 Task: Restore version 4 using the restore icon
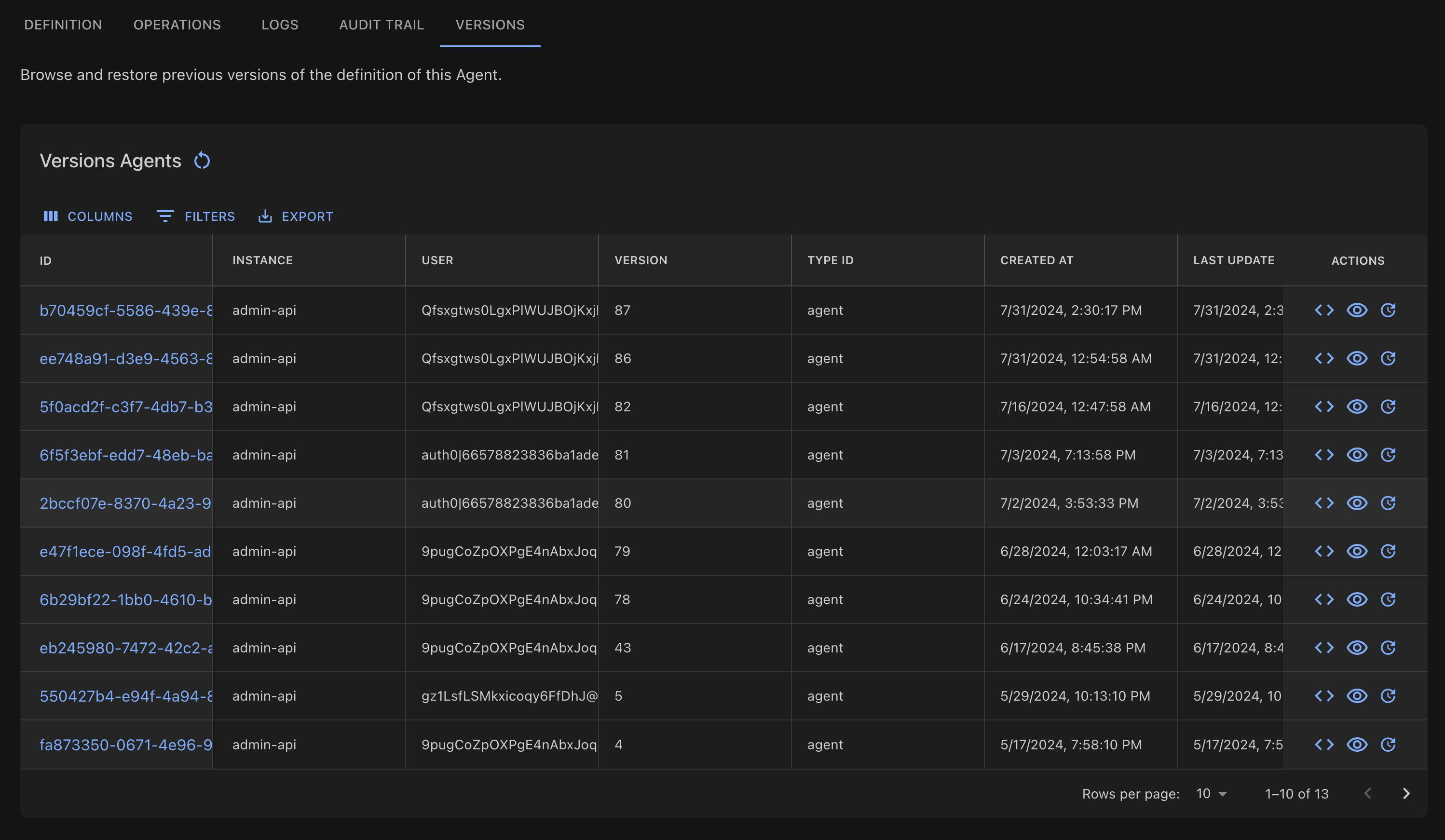click(x=1388, y=744)
